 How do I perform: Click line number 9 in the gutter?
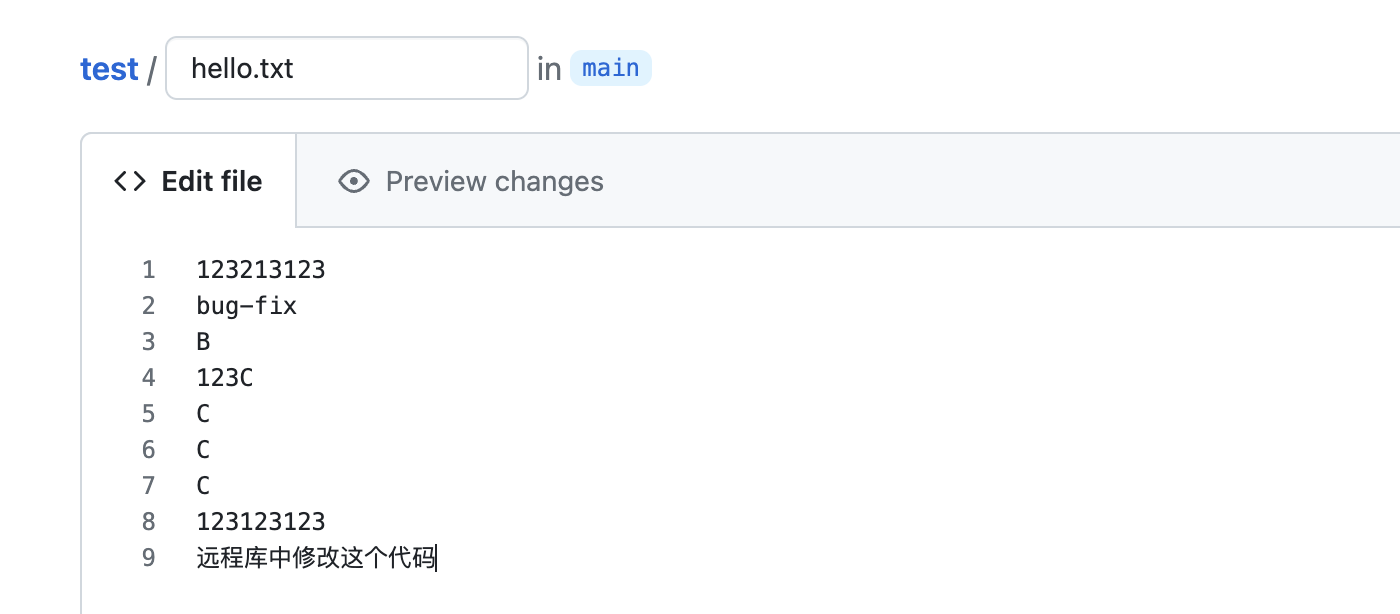point(149,558)
